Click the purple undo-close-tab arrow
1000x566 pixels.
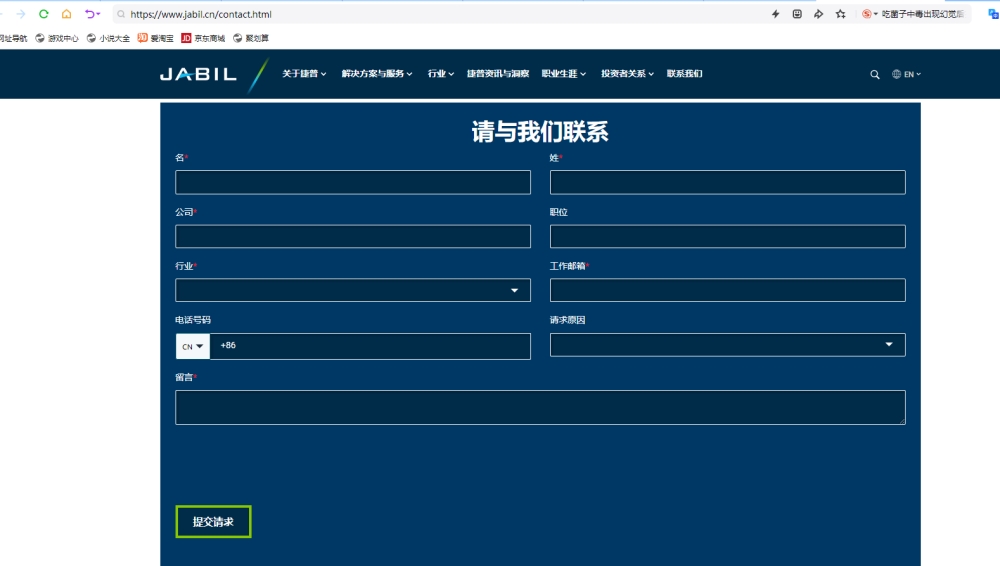pyautogui.click(x=89, y=13)
